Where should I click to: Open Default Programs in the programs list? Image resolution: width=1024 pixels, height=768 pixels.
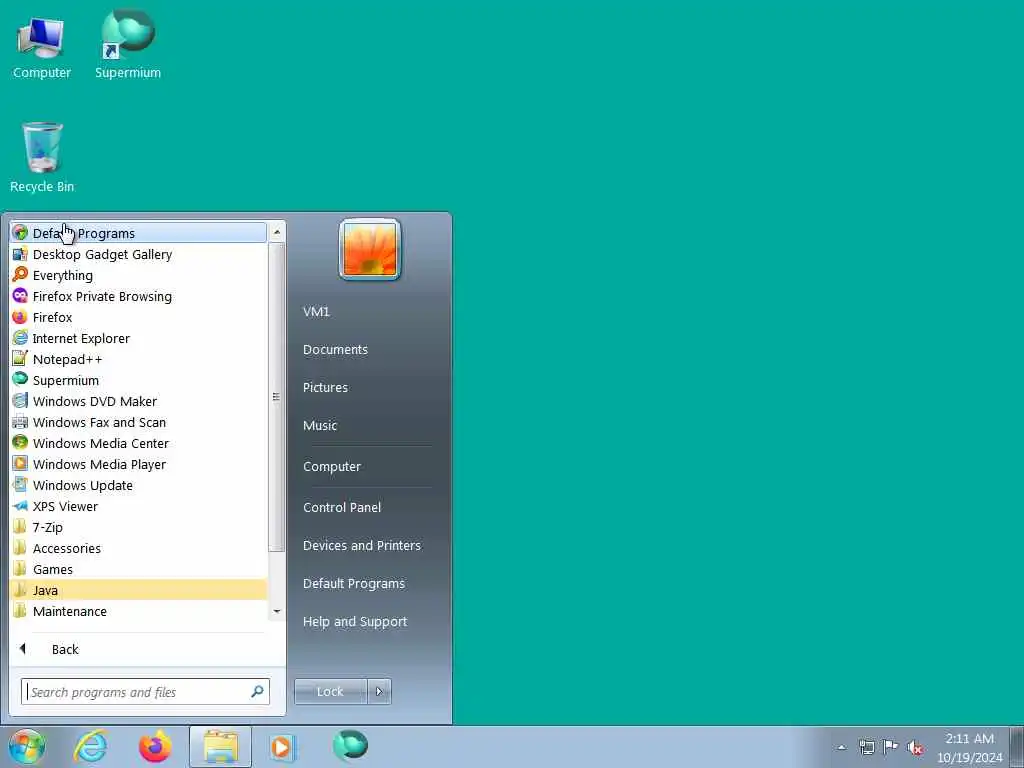[x=138, y=233]
